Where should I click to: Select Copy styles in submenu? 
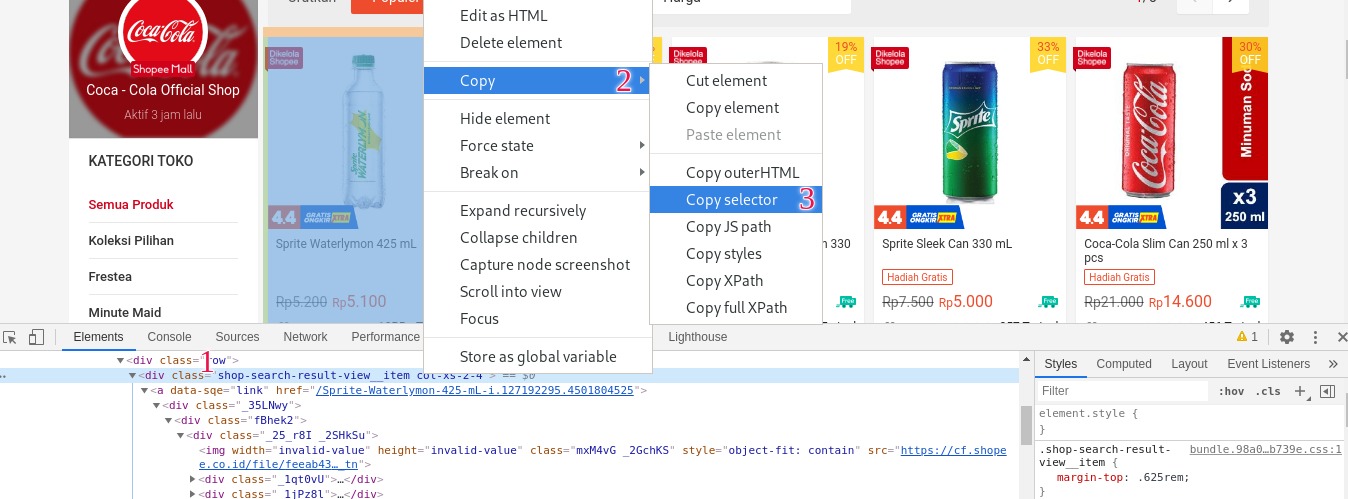click(736, 253)
